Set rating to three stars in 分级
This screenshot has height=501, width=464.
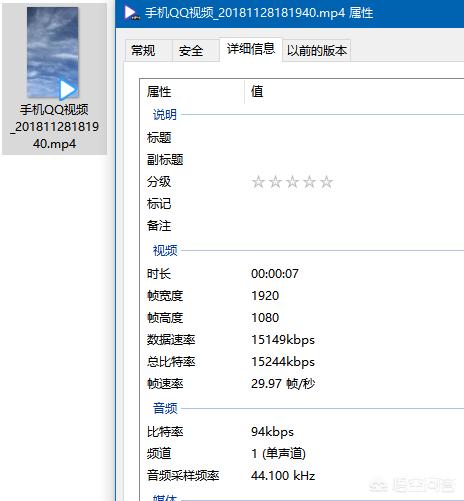pyautogui.click(x=292, y=182)
